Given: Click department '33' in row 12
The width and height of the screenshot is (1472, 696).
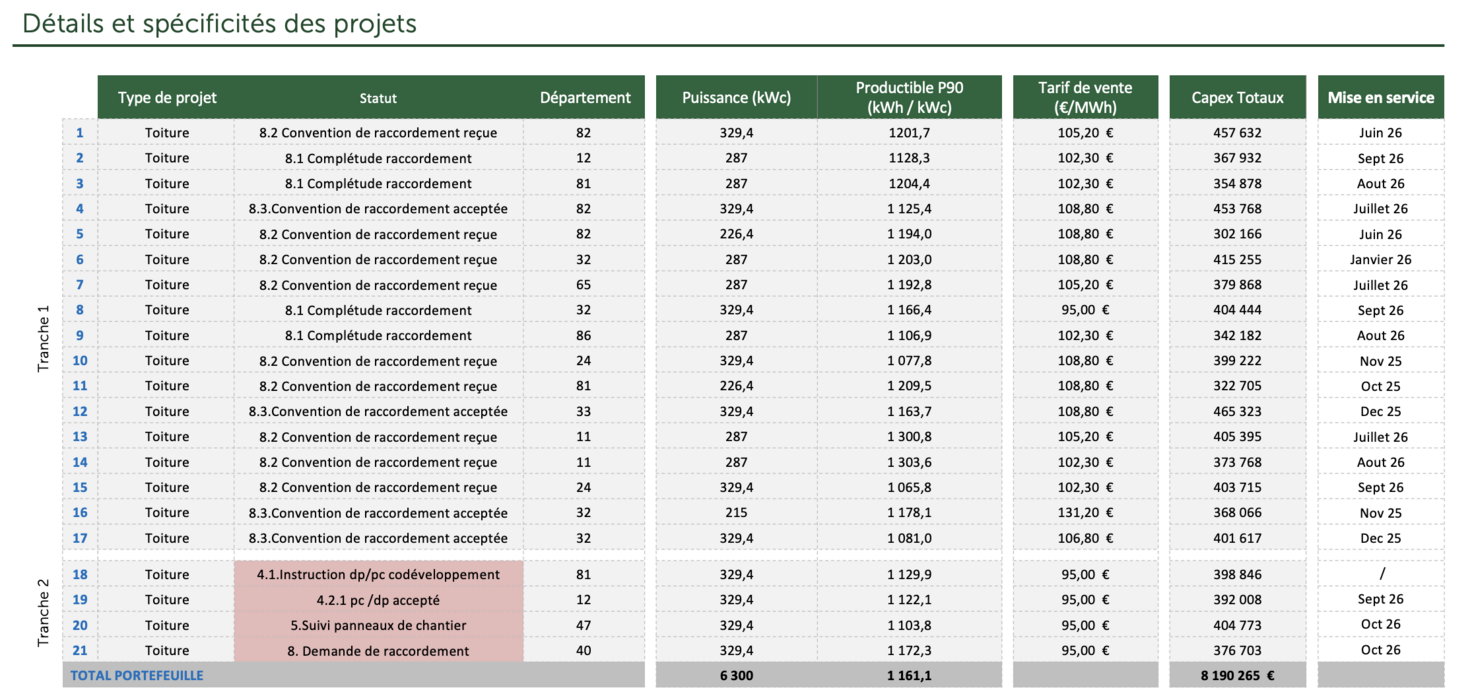Looking at the screenshot, I should [x=584, y=411].
